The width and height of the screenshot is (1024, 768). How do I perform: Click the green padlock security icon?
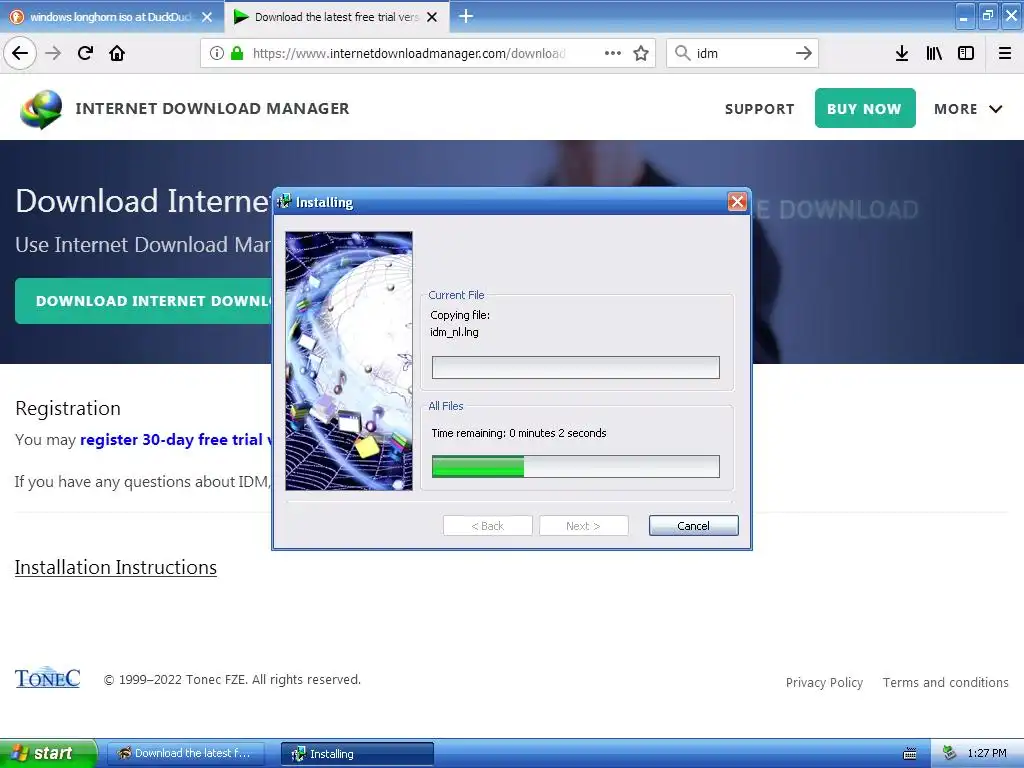237,53
